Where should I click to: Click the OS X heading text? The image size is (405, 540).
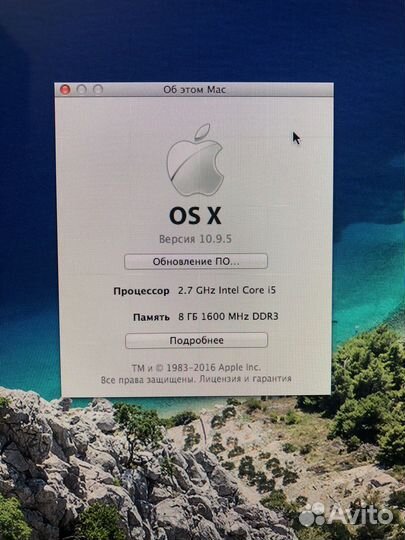[195, 215]
